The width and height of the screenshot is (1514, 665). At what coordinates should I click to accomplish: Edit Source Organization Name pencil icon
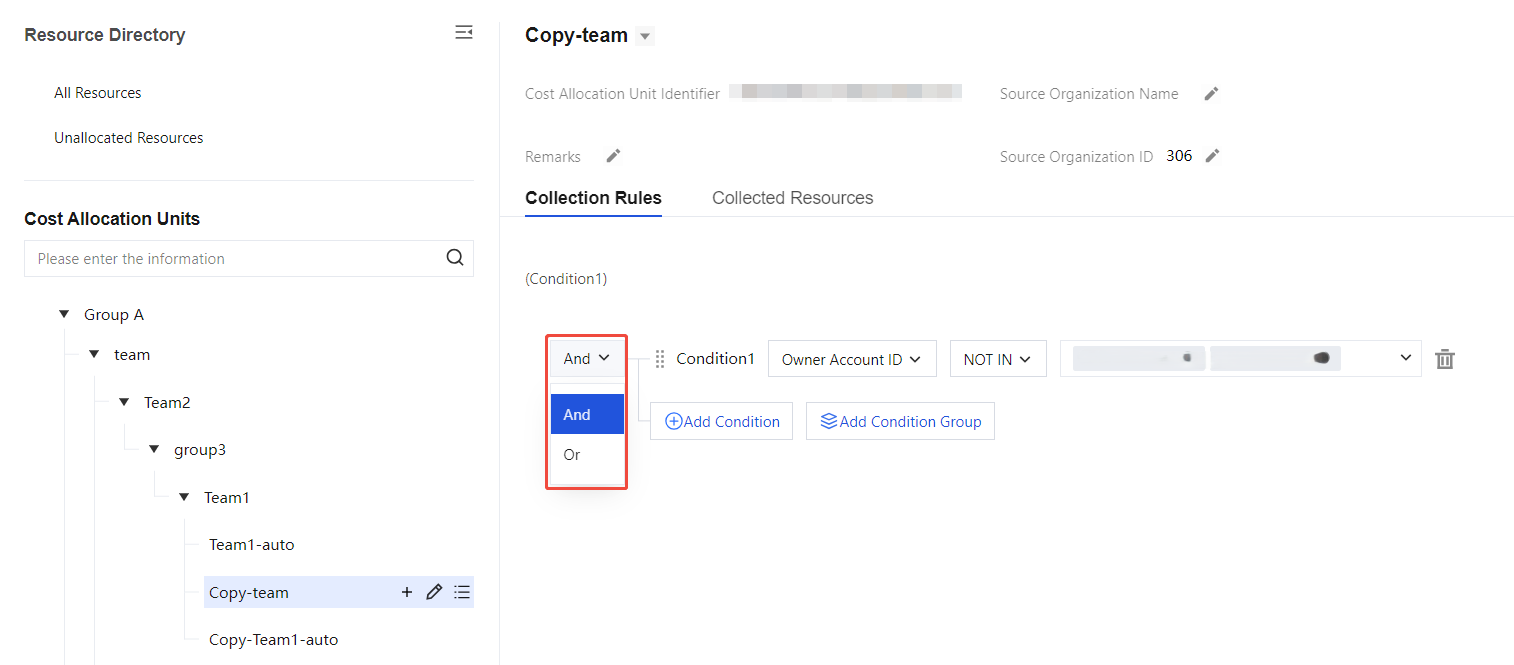click(1211, 94)
